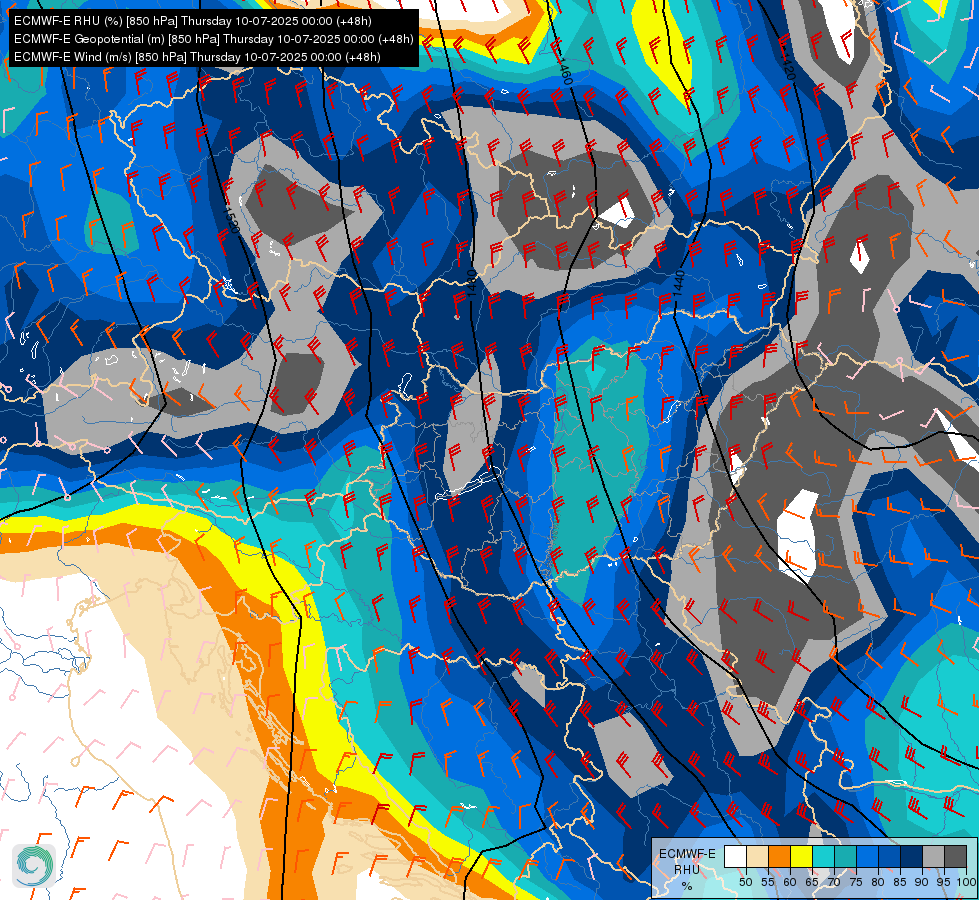
Task: Click the legend value 95
Action: [944, 882]
